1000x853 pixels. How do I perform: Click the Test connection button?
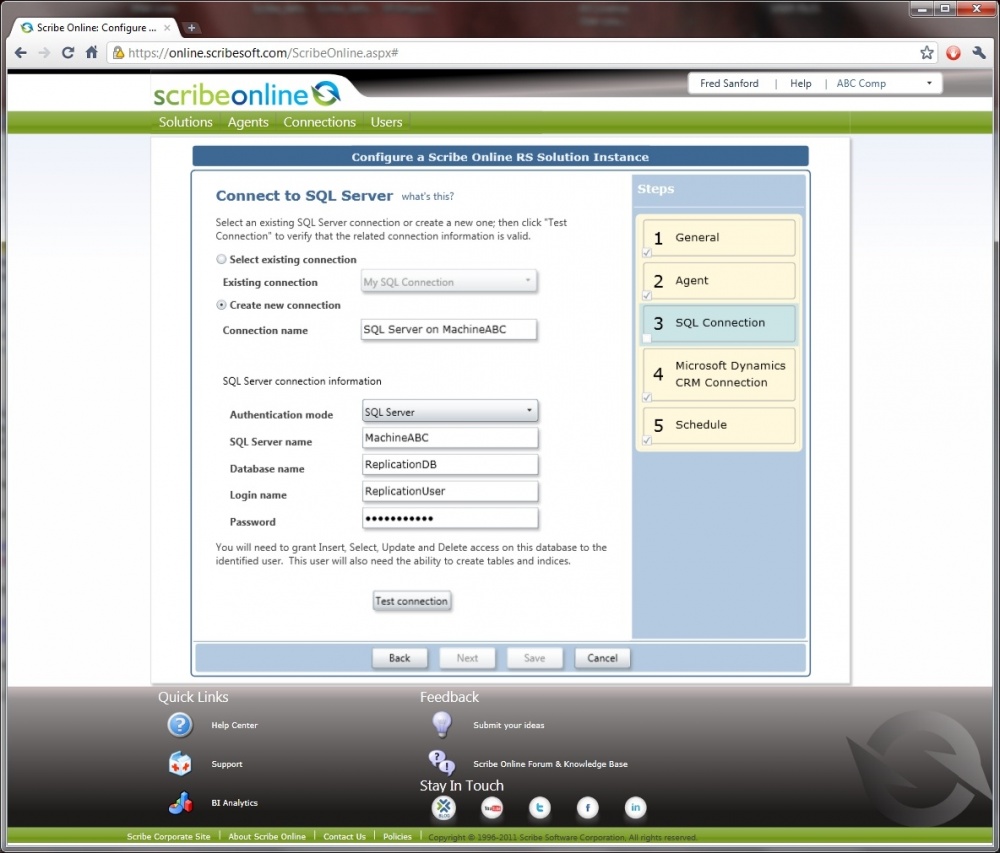point(412,601)
